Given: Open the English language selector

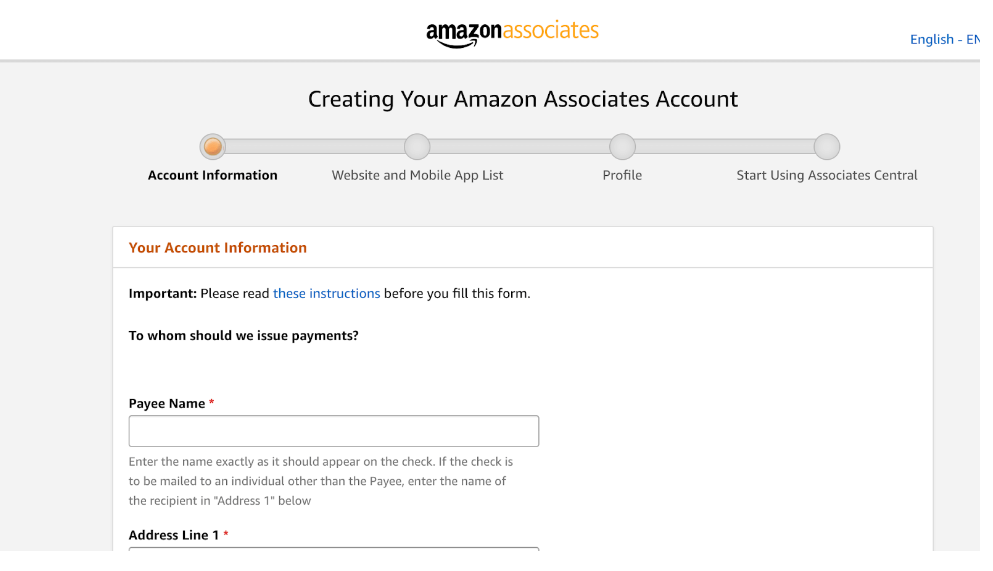Looking at the screenshot, I should [x=943, y=39].
